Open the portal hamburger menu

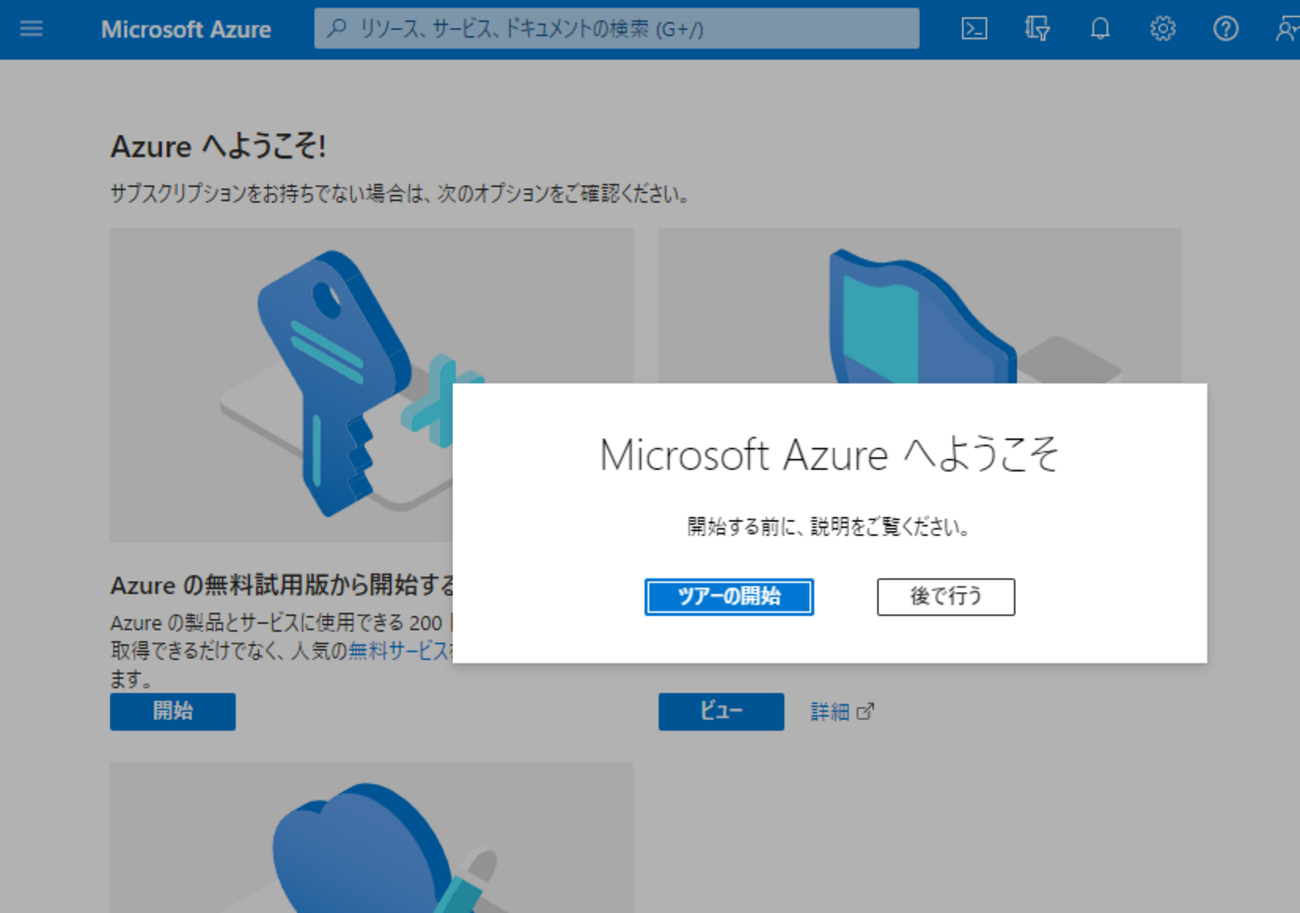[32, 28]
